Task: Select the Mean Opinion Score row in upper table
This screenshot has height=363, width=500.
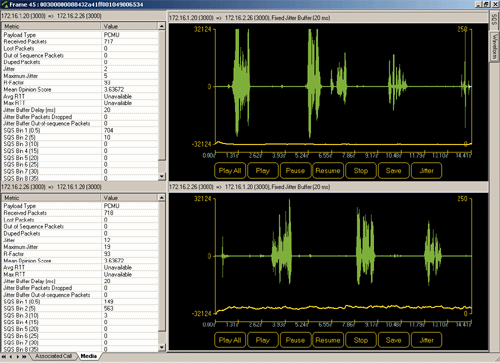Action: click(x=80, y=89)
